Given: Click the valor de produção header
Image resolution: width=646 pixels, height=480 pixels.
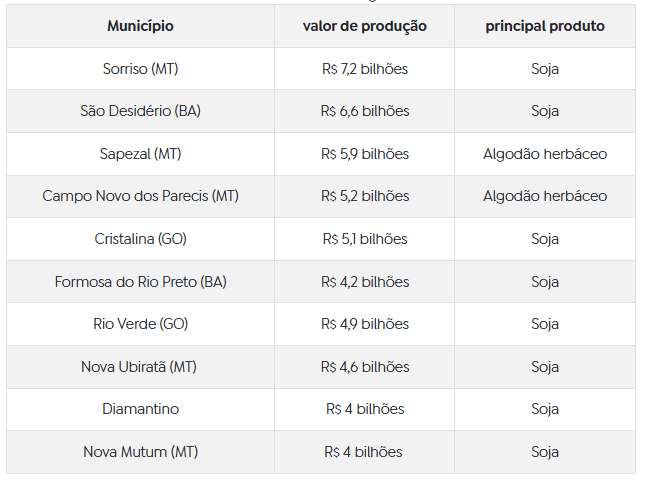Looking at the screenshot, I should tap(365, 26).
